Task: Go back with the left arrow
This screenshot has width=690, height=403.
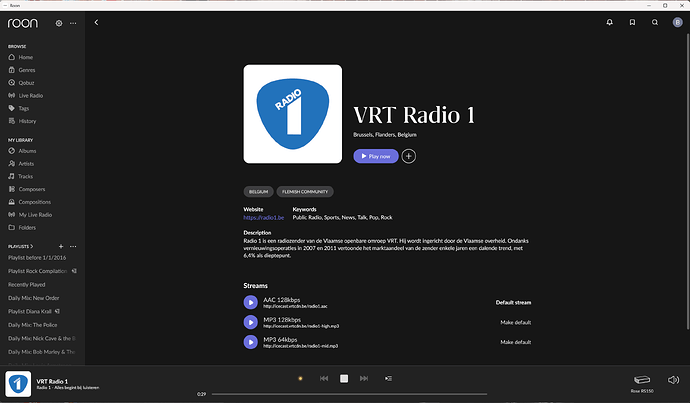Action: pos(96,22)
